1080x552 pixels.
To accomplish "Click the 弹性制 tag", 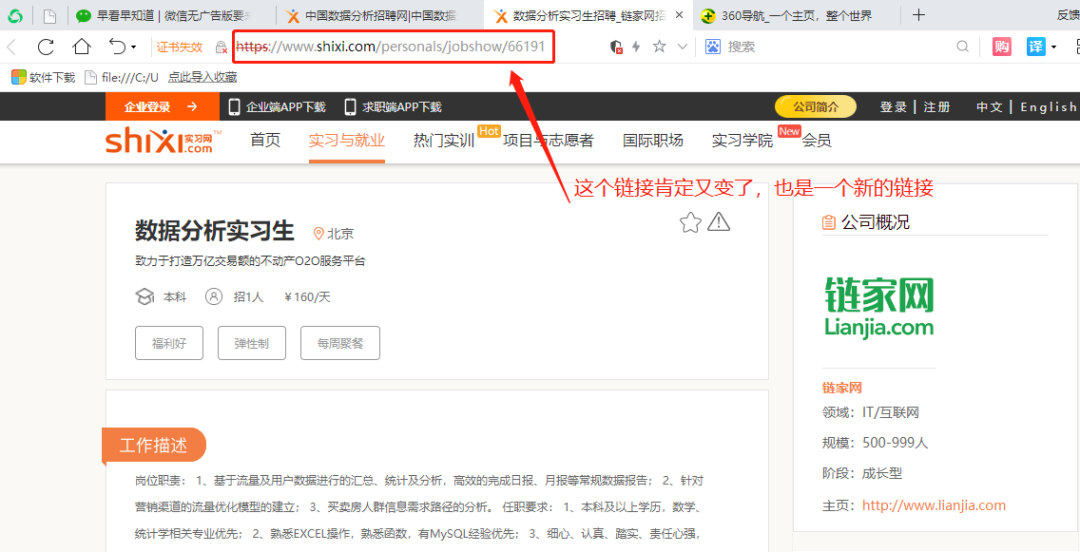I will [x=251, y=343].
